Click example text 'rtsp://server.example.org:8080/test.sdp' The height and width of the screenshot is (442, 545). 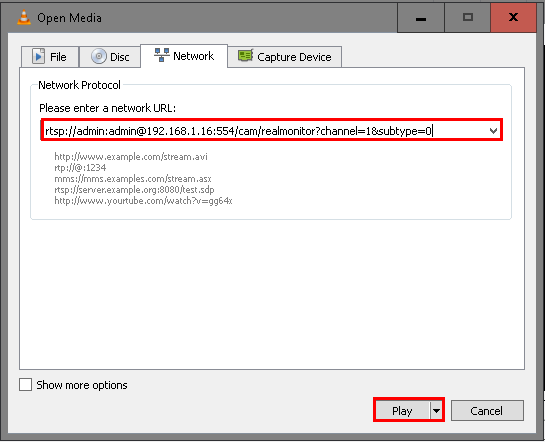point(134,190)
